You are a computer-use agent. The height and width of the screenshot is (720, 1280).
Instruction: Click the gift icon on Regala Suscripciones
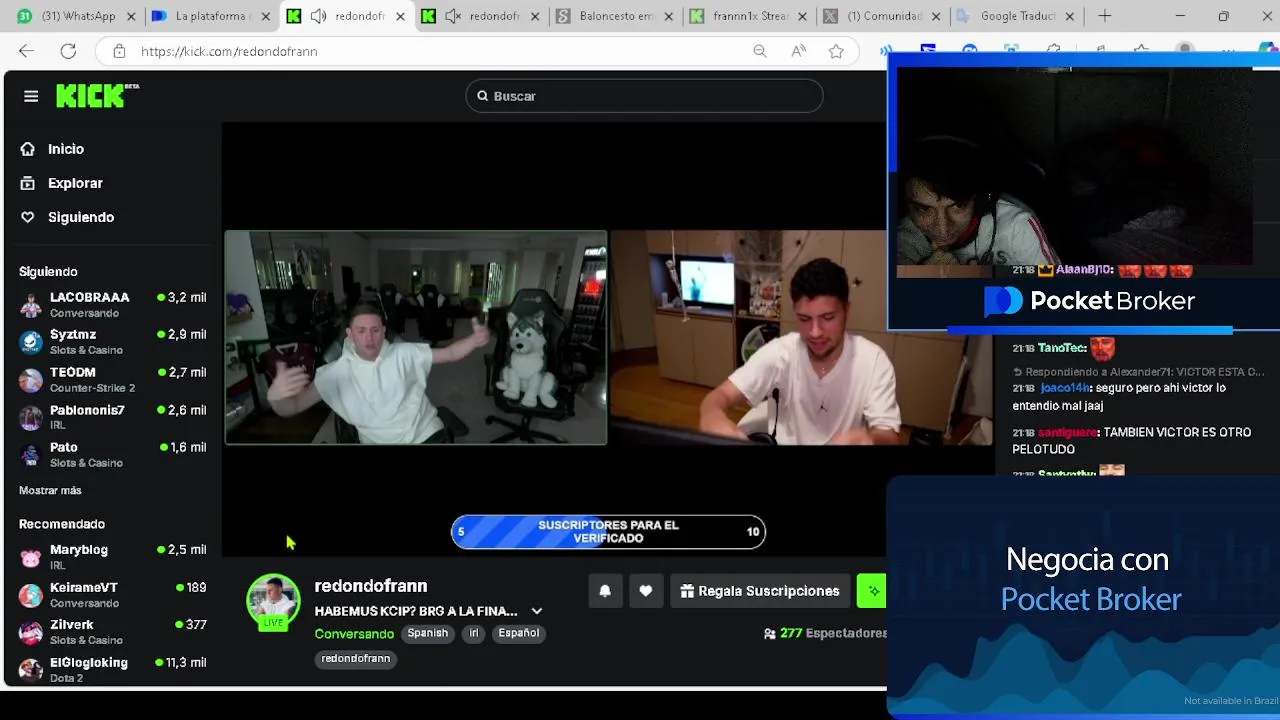687,591
